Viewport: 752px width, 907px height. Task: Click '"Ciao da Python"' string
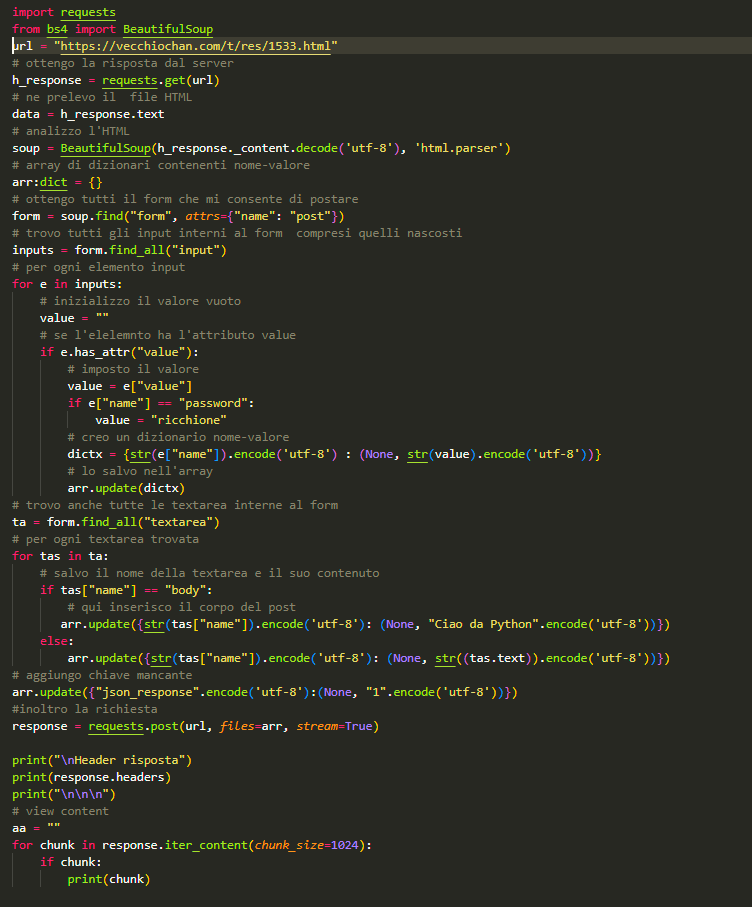click(x=484, y=624)
